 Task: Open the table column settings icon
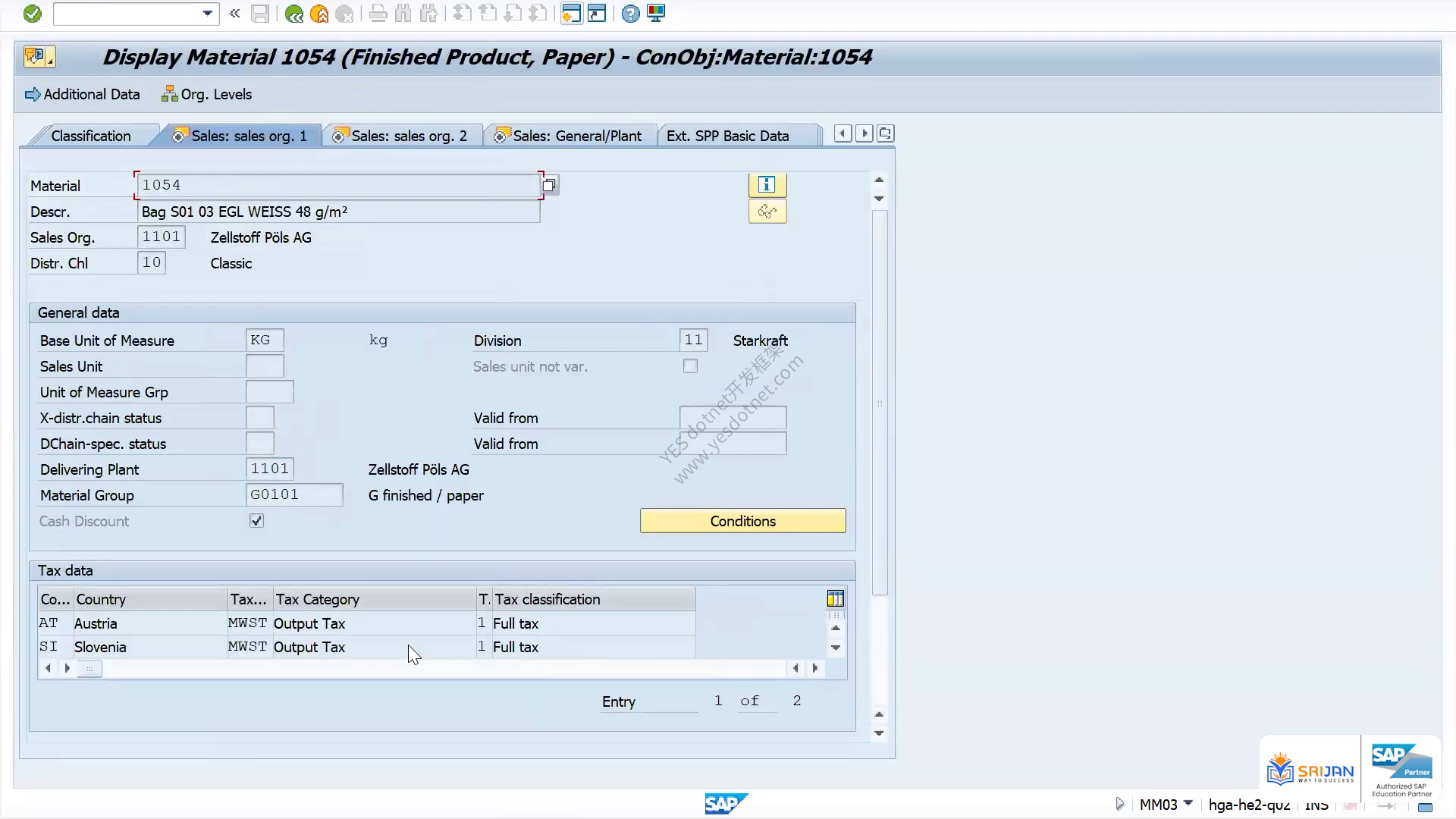pyautogui.click(x=835, y=599)
